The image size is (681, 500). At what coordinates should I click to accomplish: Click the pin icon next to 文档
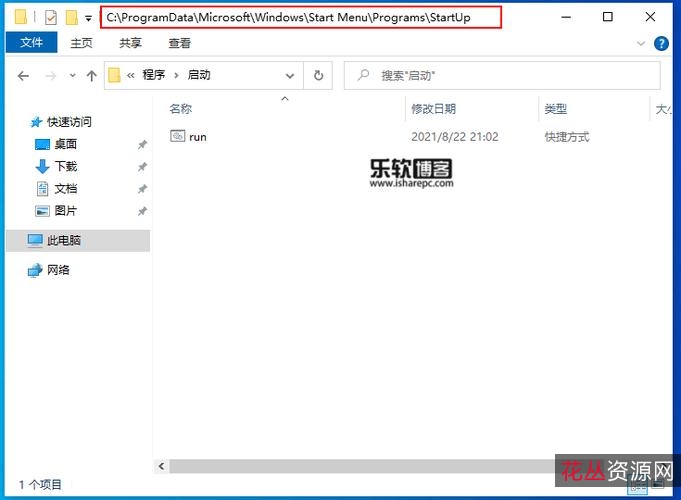pyautogui.click(x=142, y=189)
